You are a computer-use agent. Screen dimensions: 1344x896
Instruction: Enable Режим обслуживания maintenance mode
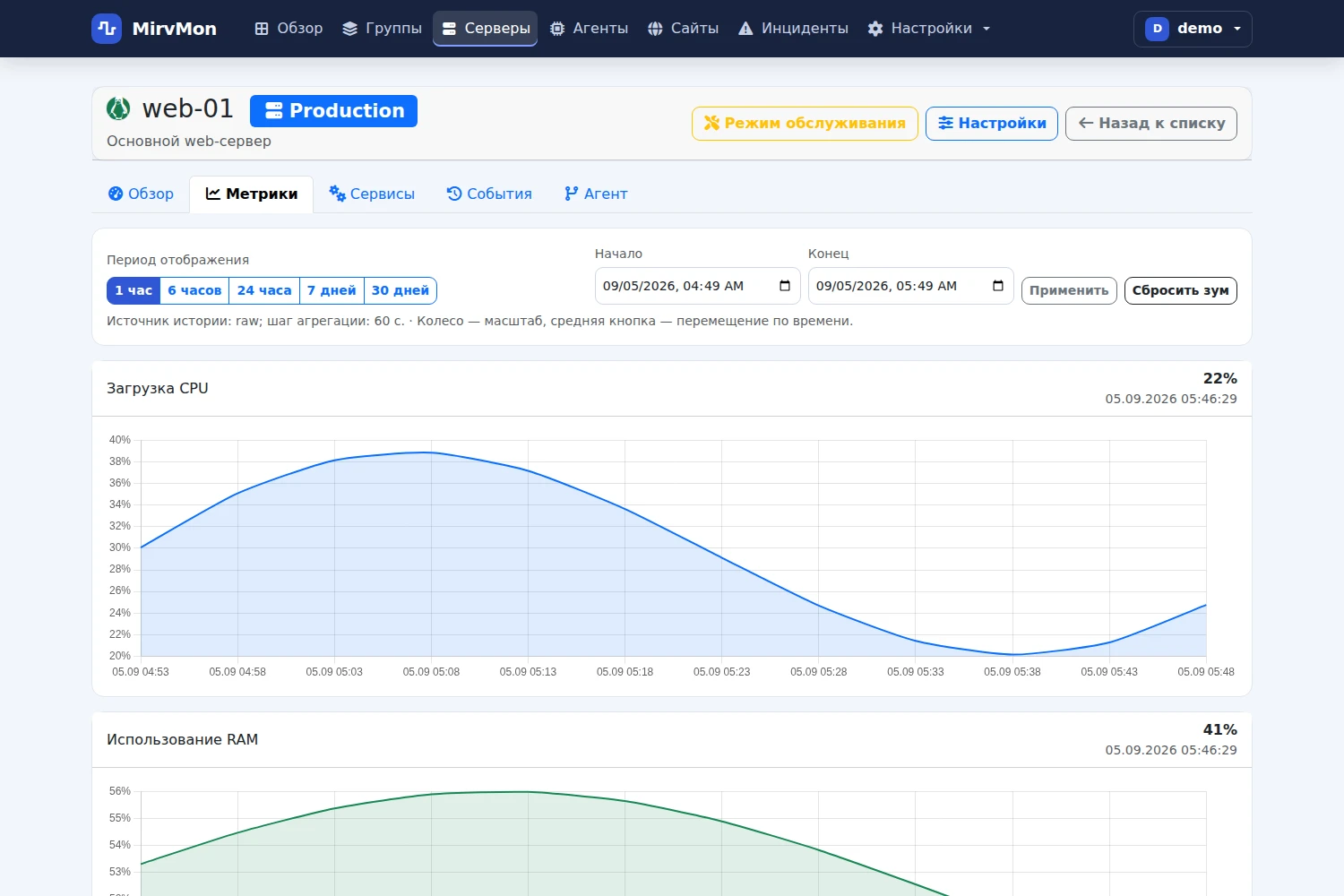click(x=805, y=124)
